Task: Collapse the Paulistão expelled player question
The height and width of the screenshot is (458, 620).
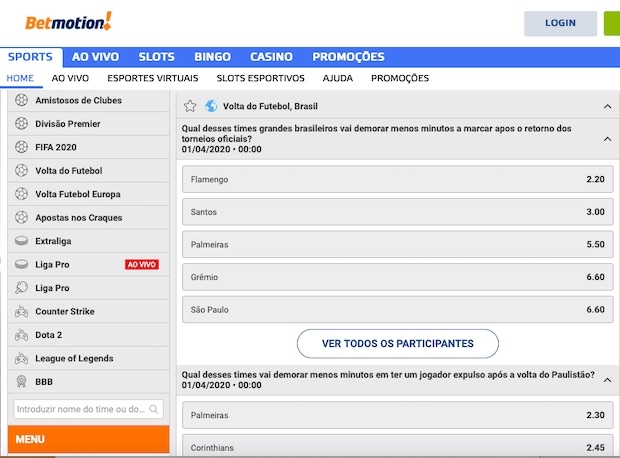Action: click(x=607, y=378)
